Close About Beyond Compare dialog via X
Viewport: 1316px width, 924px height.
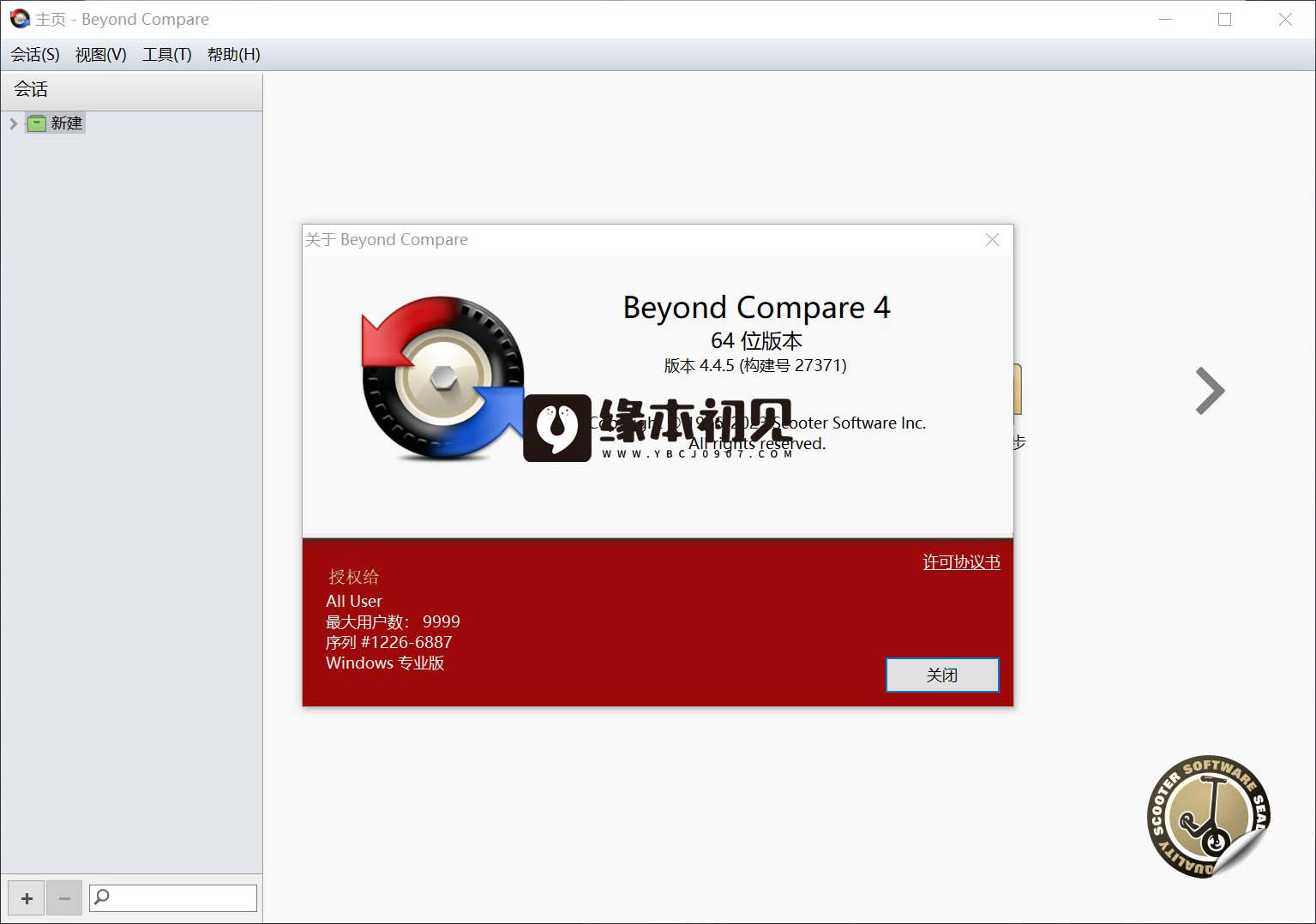(992, 240)
